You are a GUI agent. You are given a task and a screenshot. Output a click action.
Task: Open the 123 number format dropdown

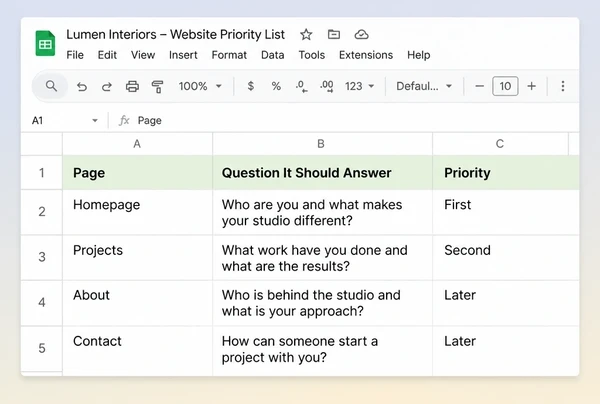pos(359,86)
